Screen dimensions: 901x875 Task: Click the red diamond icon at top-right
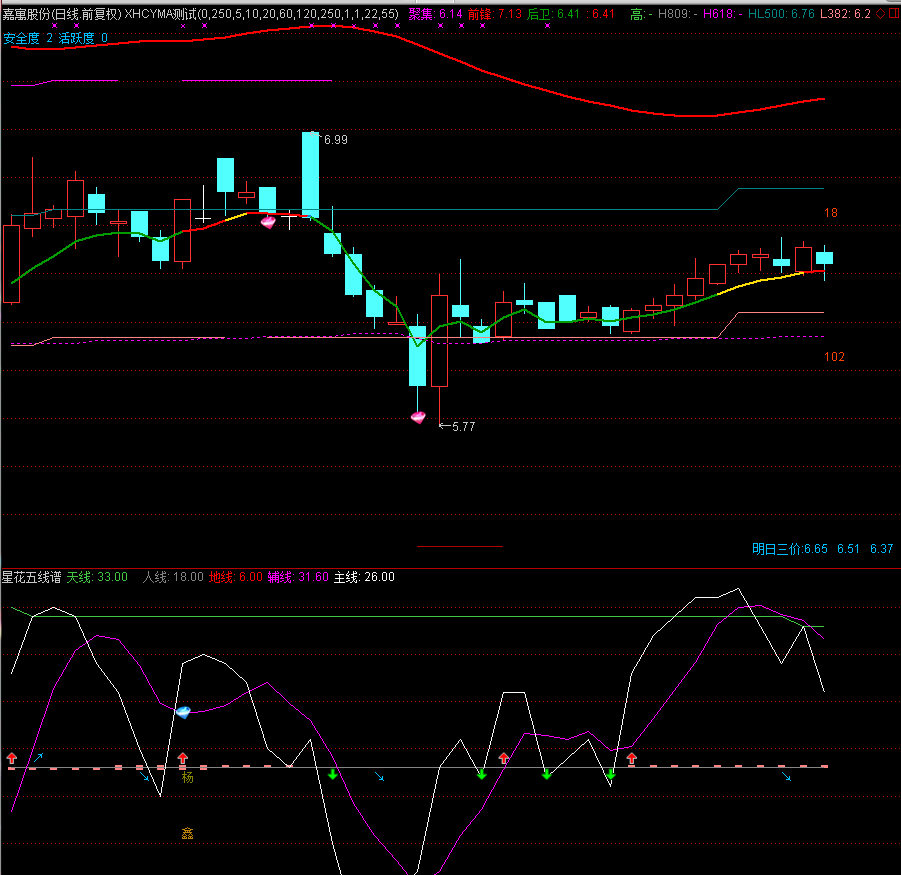(880, 14)
